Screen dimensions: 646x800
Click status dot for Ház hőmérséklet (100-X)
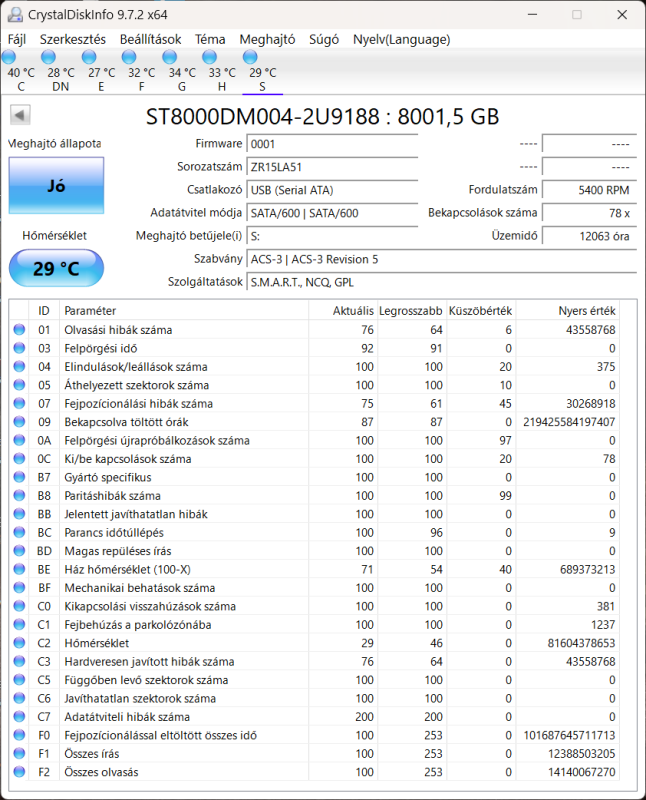[19, 569]
